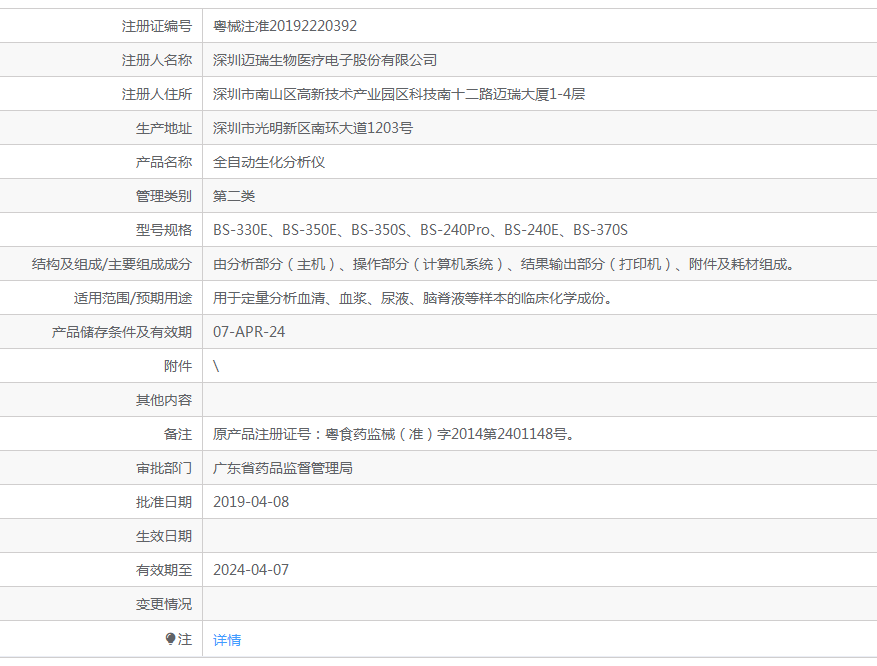Click the 审批部门 label

pyautogui.click(x=164, y=468)
